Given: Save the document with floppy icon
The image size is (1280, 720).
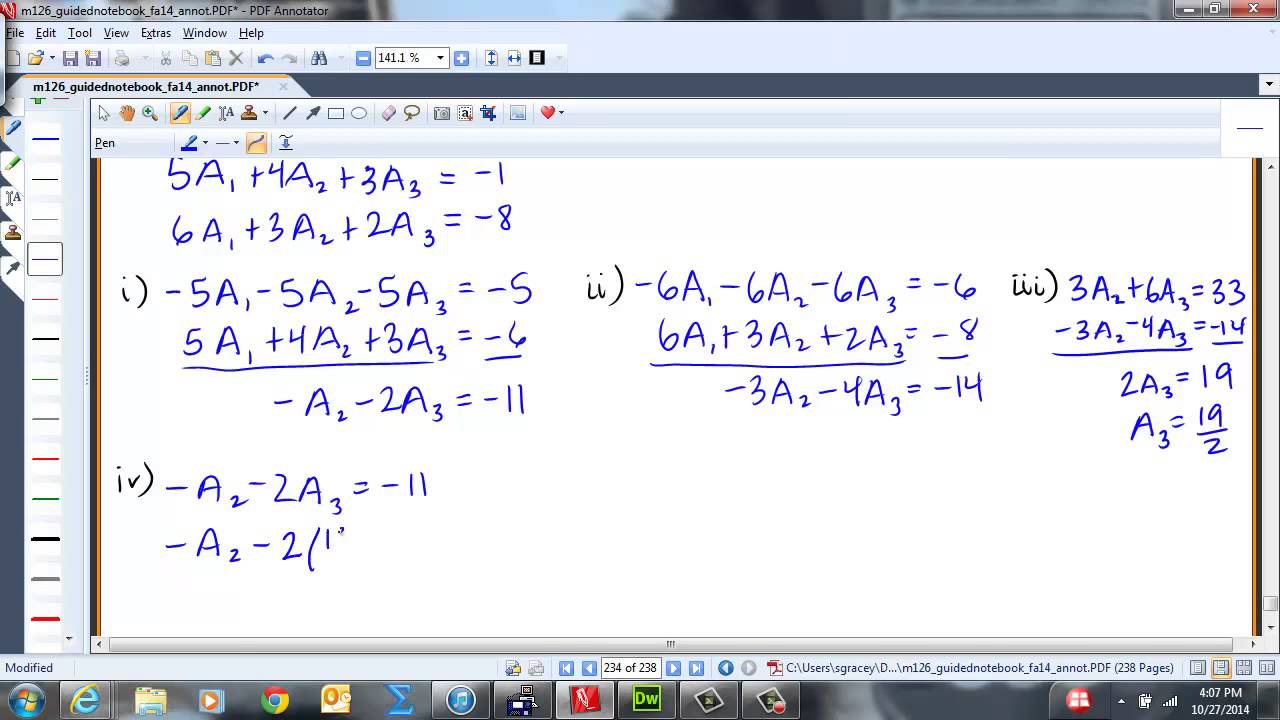Looking at the screenshot, I should (70, 59).
